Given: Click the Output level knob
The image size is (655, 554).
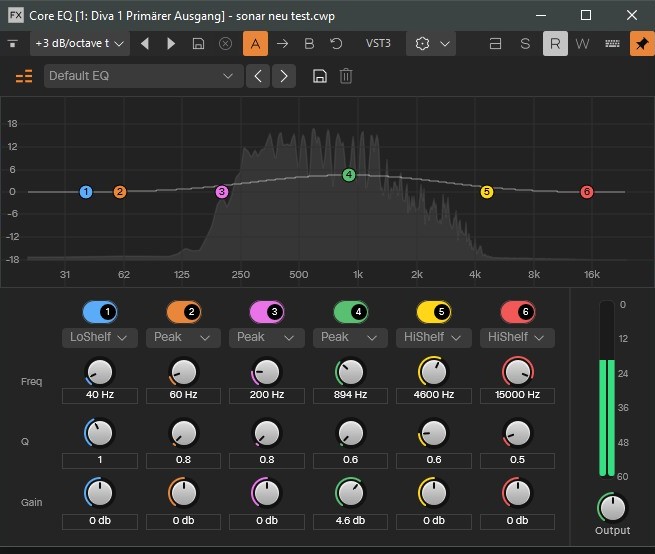Looking at the screenshot, I should pos(611,506).
